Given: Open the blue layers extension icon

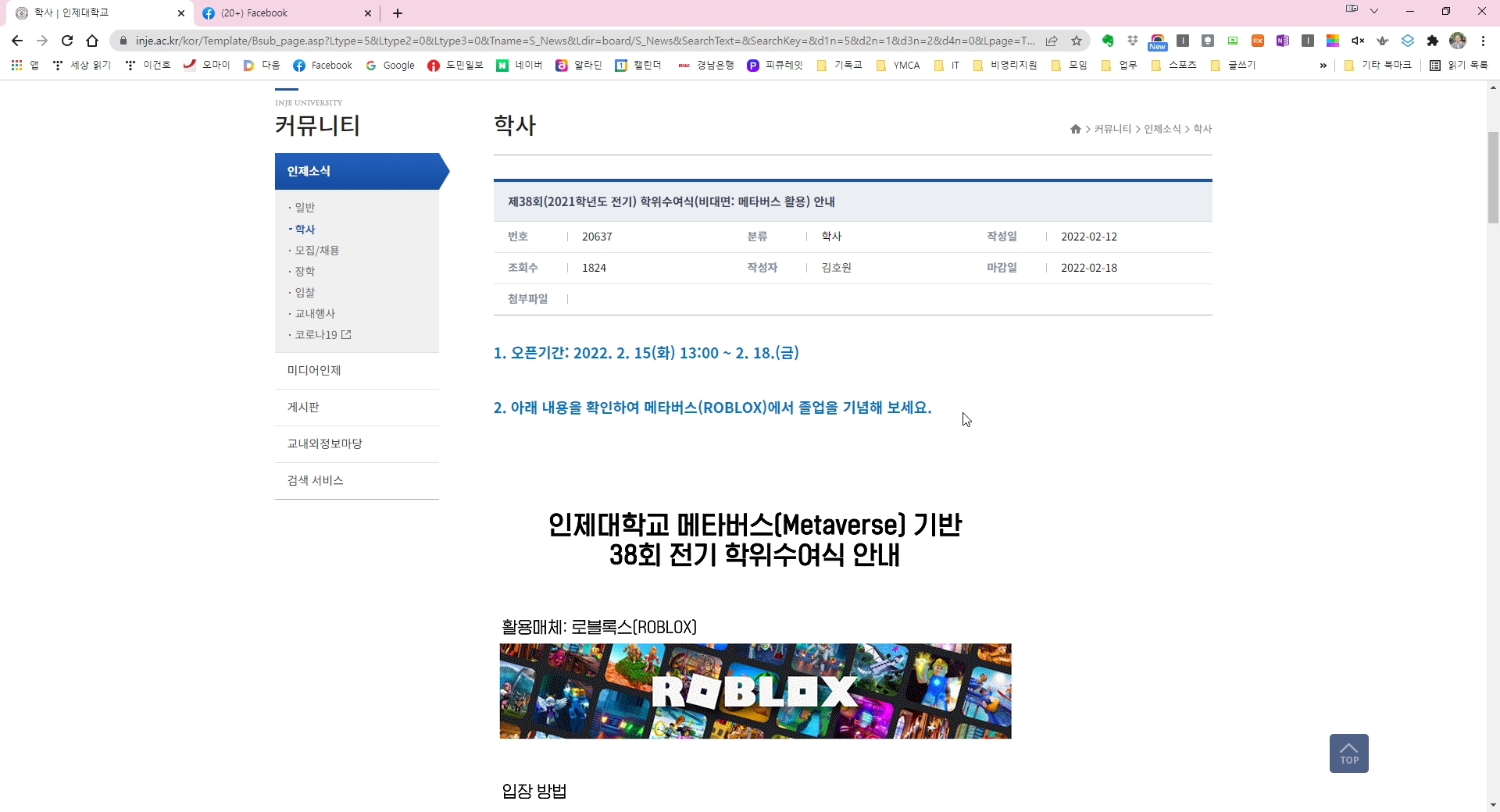Looking at the screenshot, I should point(1407,41).
